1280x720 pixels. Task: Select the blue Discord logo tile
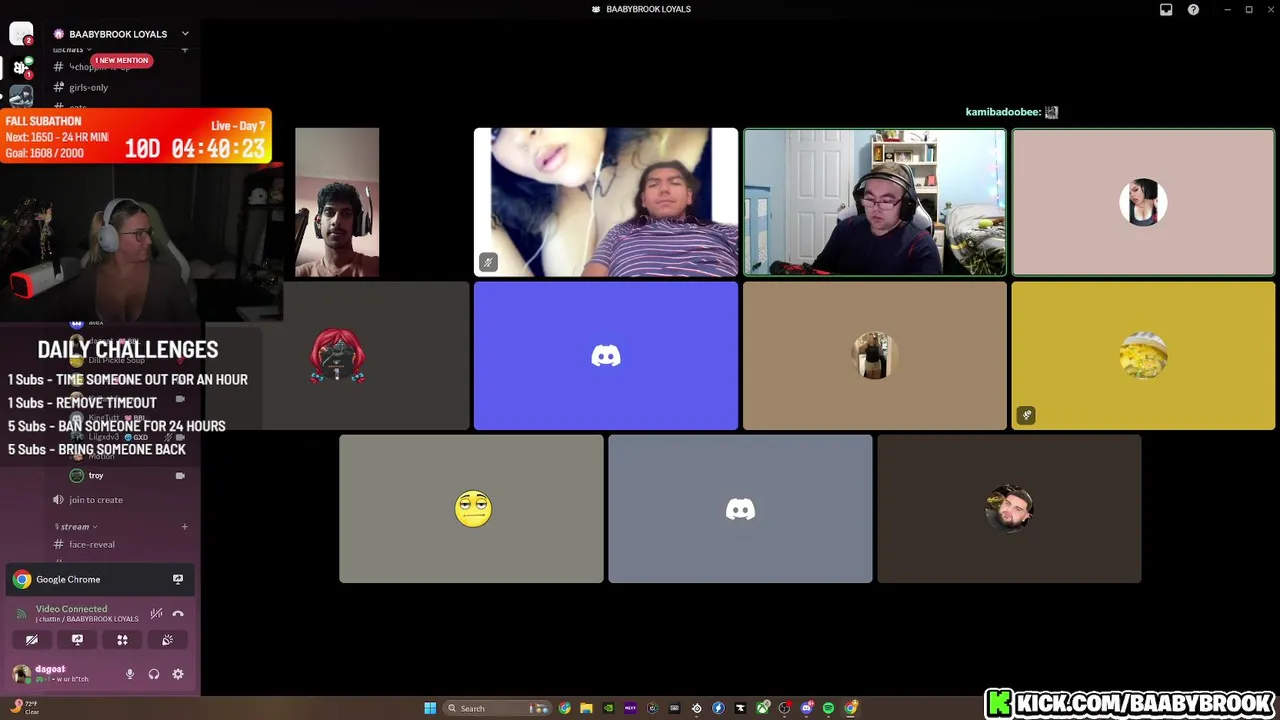606,355
